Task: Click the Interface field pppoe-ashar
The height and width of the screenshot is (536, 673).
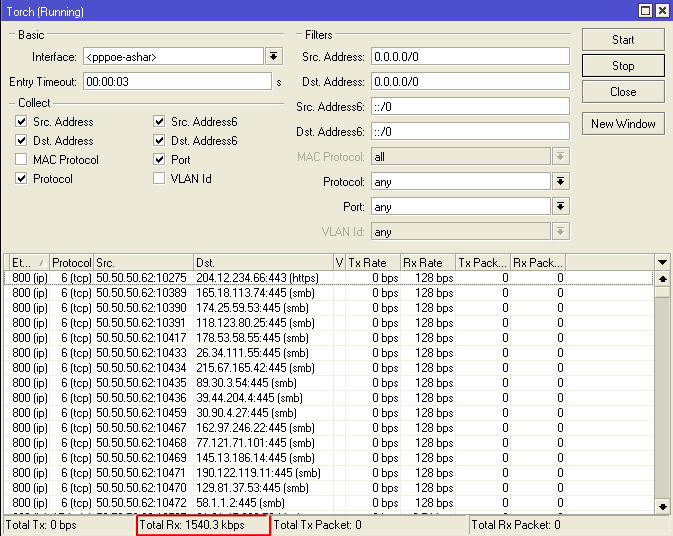Action: [x=173, y=56]
